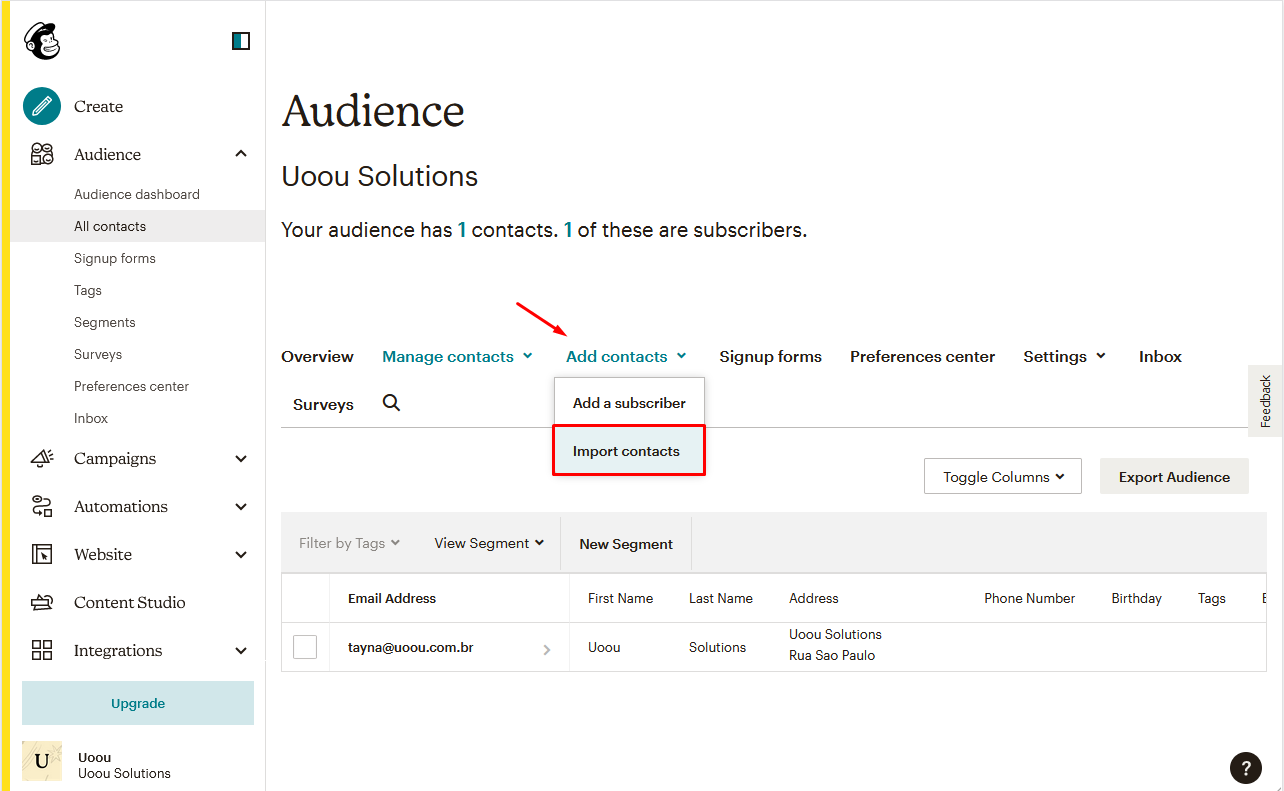1284x791 pixels.
Task: Click the subscribers count number link
Action: click(568, 230)
